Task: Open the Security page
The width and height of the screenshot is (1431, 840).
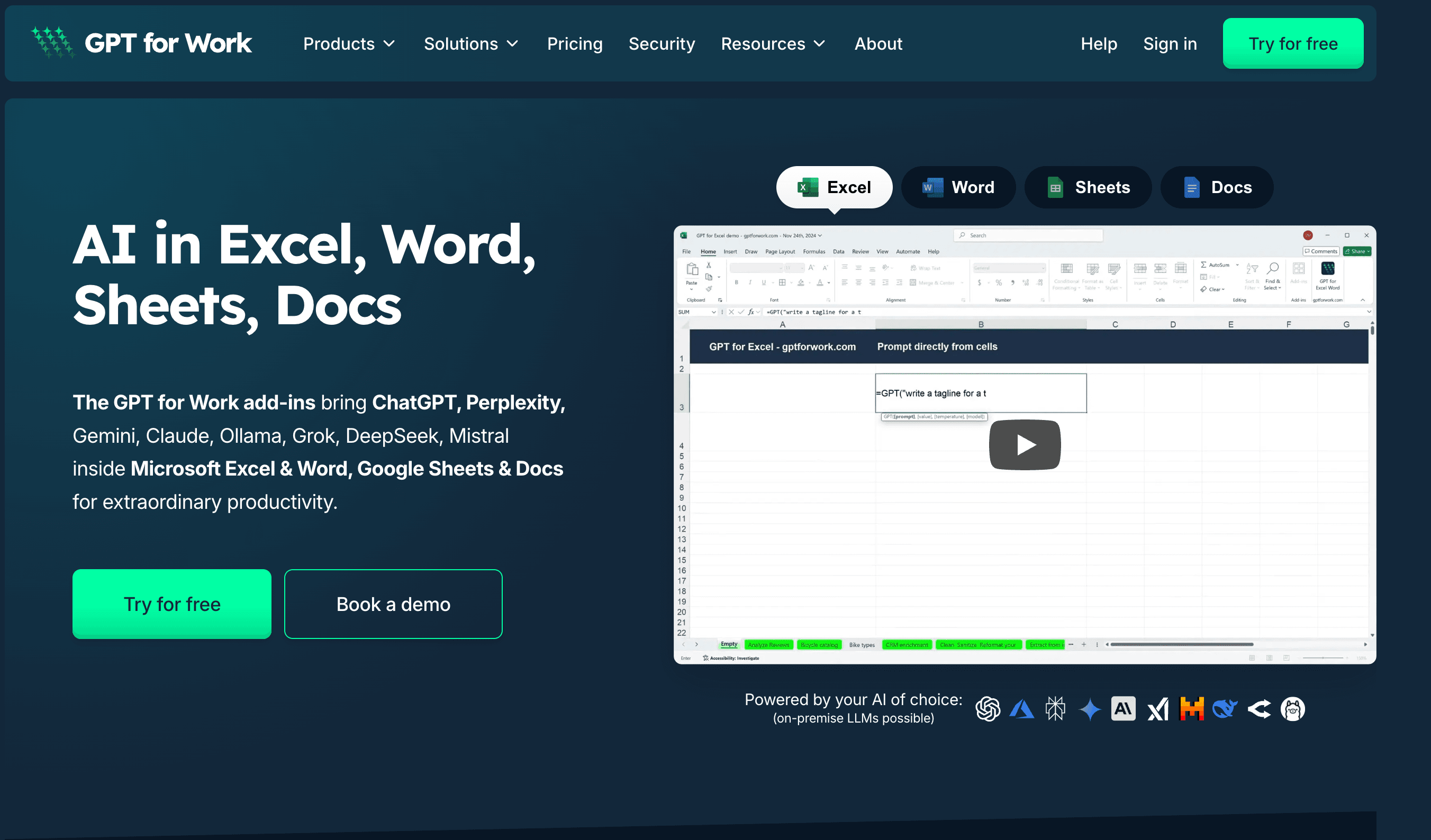Action: pyautogui.click(x=662, y=44)
